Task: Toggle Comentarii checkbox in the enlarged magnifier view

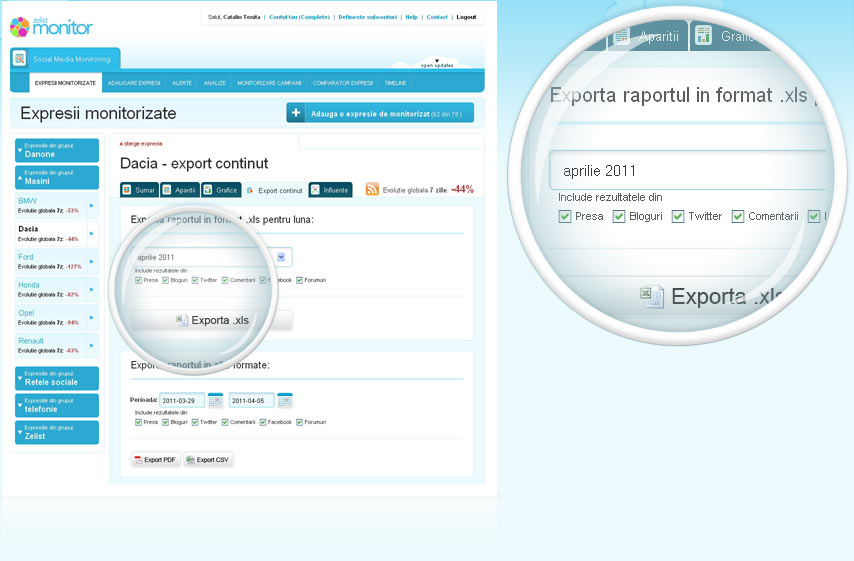Action: pyautogui.click(x=738, y=217)
